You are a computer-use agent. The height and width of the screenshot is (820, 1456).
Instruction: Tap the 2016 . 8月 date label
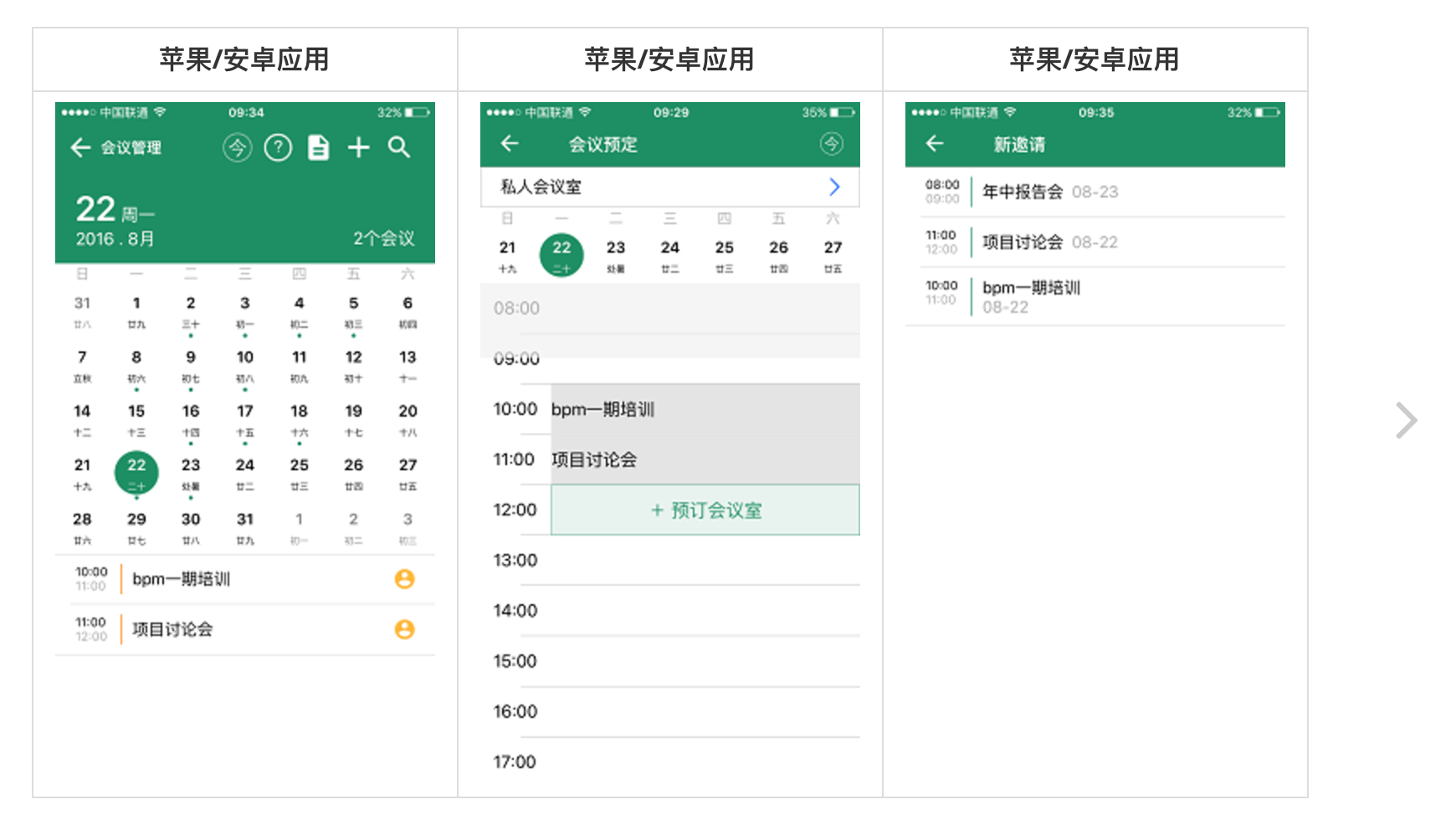(x=115, y=238)
